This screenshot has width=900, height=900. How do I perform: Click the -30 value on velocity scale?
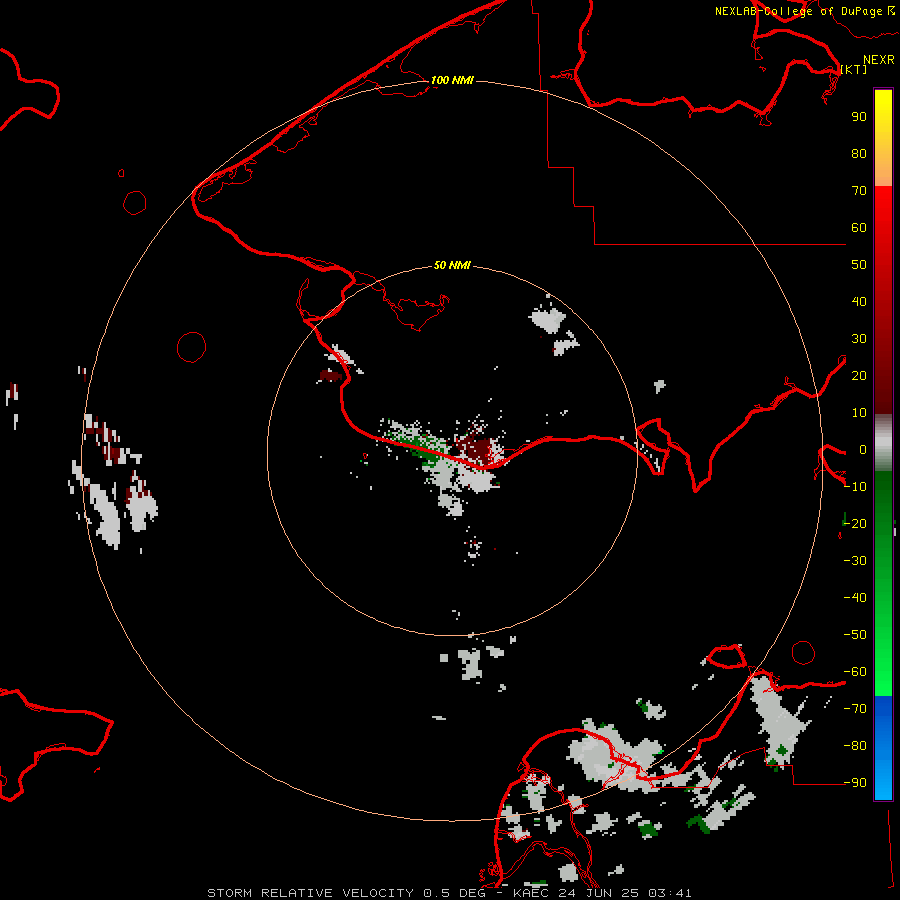[x=855, y=561]
